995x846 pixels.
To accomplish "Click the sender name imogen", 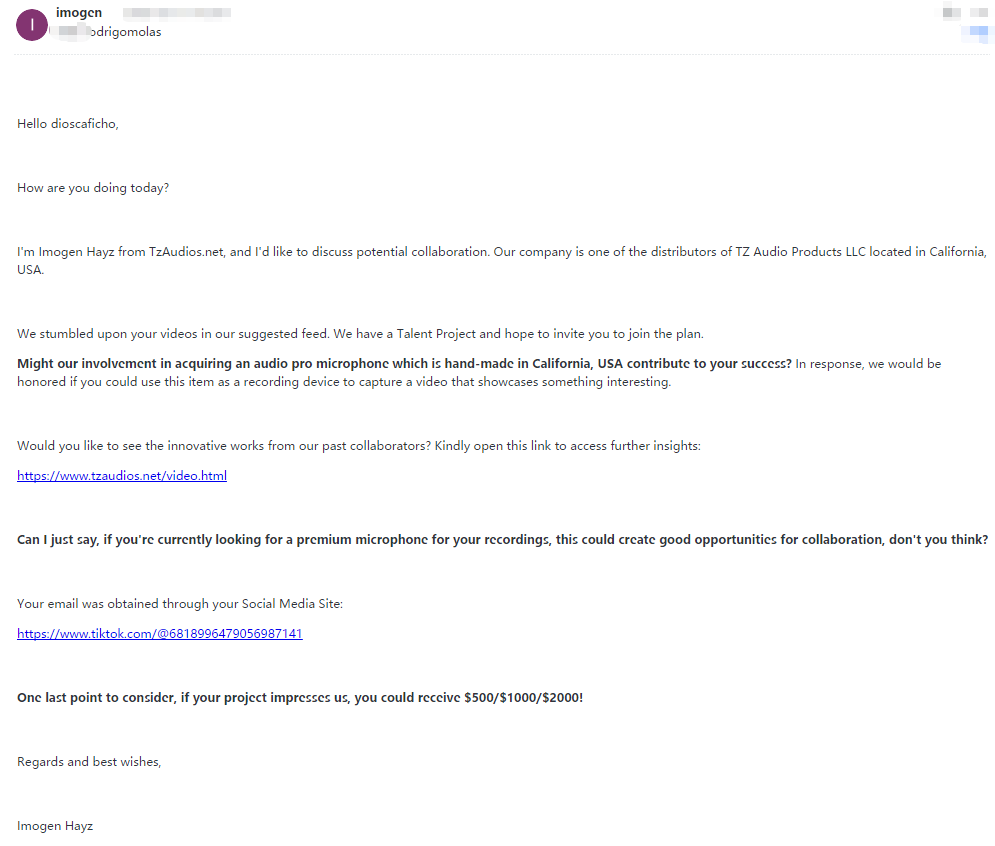I will [x=79, y=12].
